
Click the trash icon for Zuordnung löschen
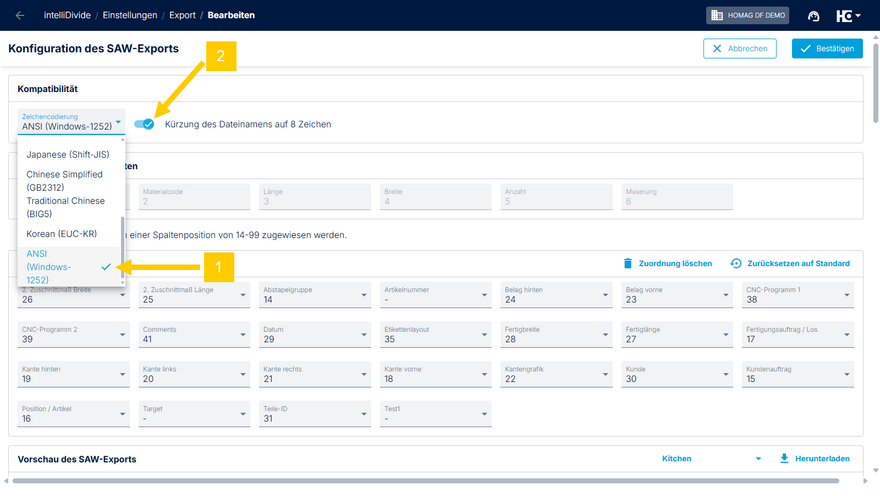[628, 263]
